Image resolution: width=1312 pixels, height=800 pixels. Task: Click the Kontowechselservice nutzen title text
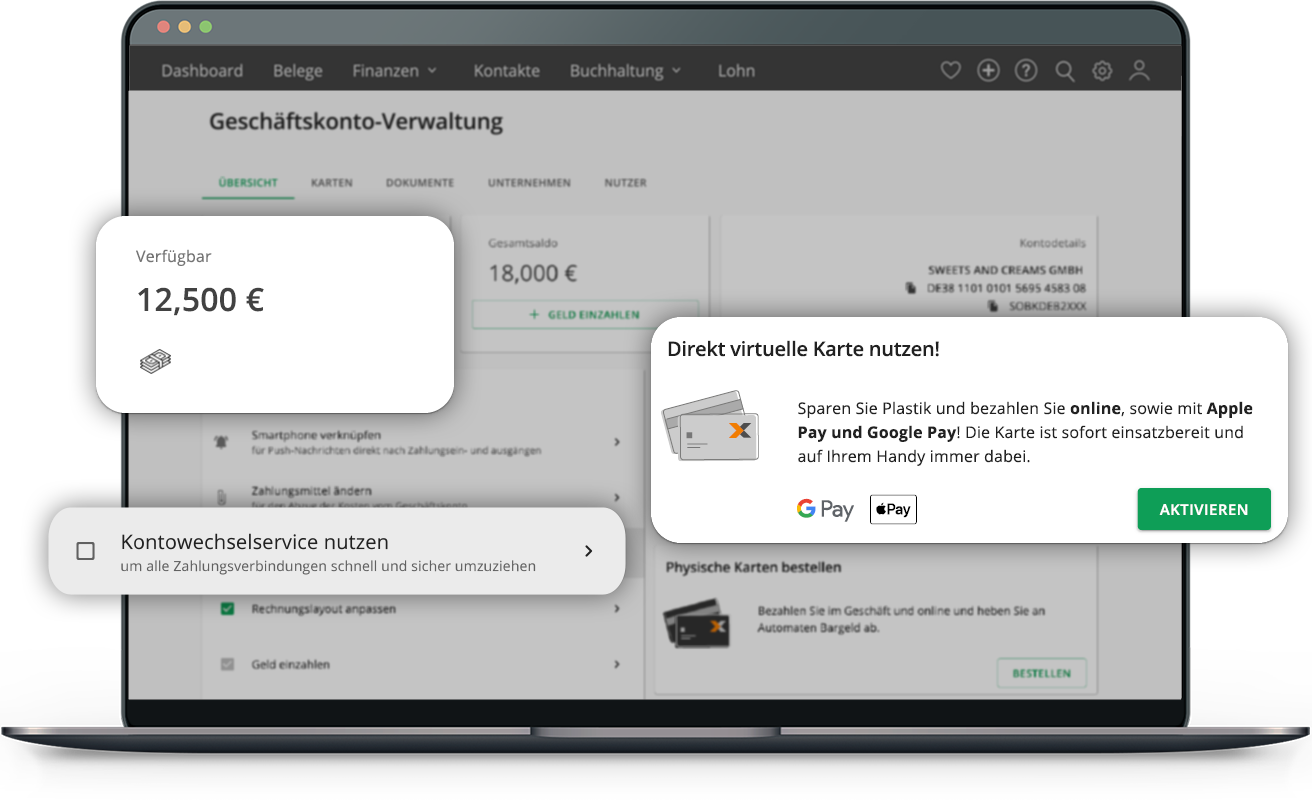pos(255,542)
